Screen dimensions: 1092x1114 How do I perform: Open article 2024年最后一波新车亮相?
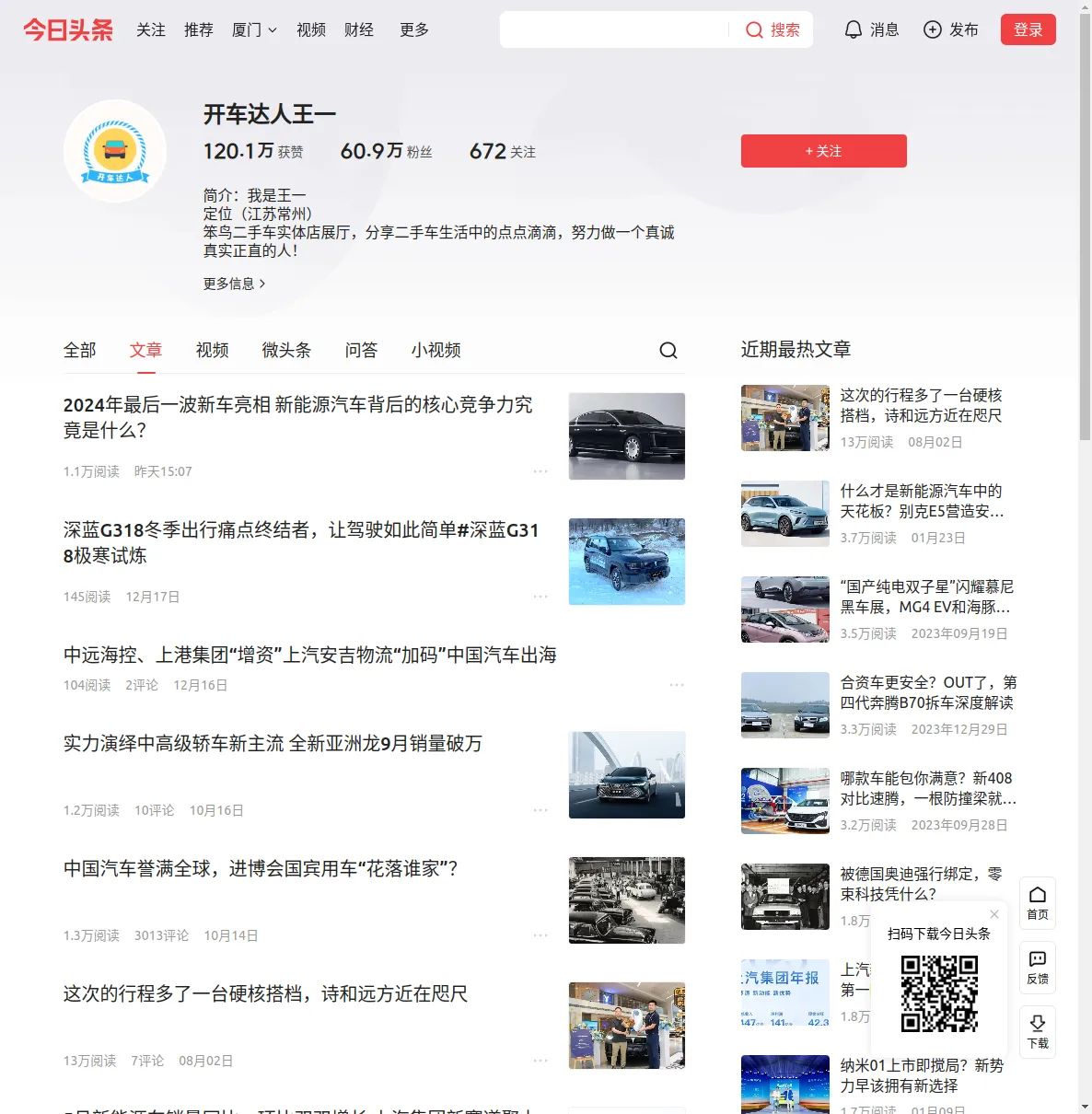298,417
